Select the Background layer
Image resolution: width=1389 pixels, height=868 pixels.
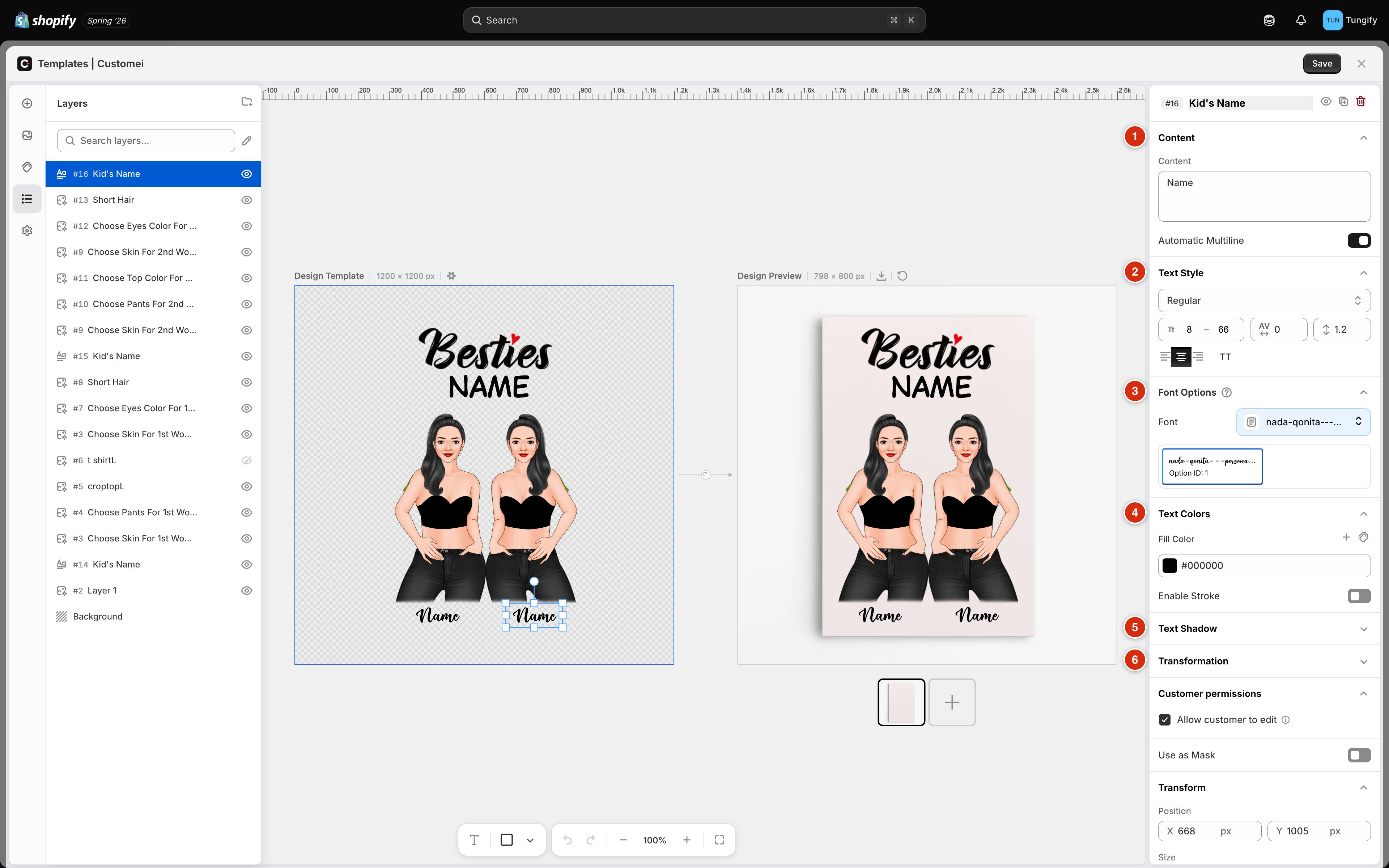[x=153, y=617]
